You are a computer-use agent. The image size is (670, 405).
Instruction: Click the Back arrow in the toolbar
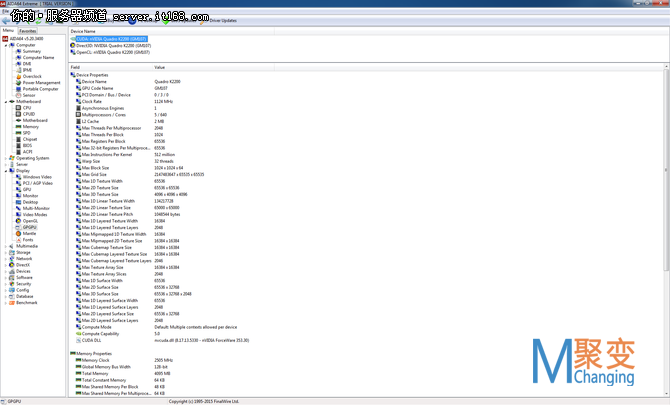[x=6, y=21]
